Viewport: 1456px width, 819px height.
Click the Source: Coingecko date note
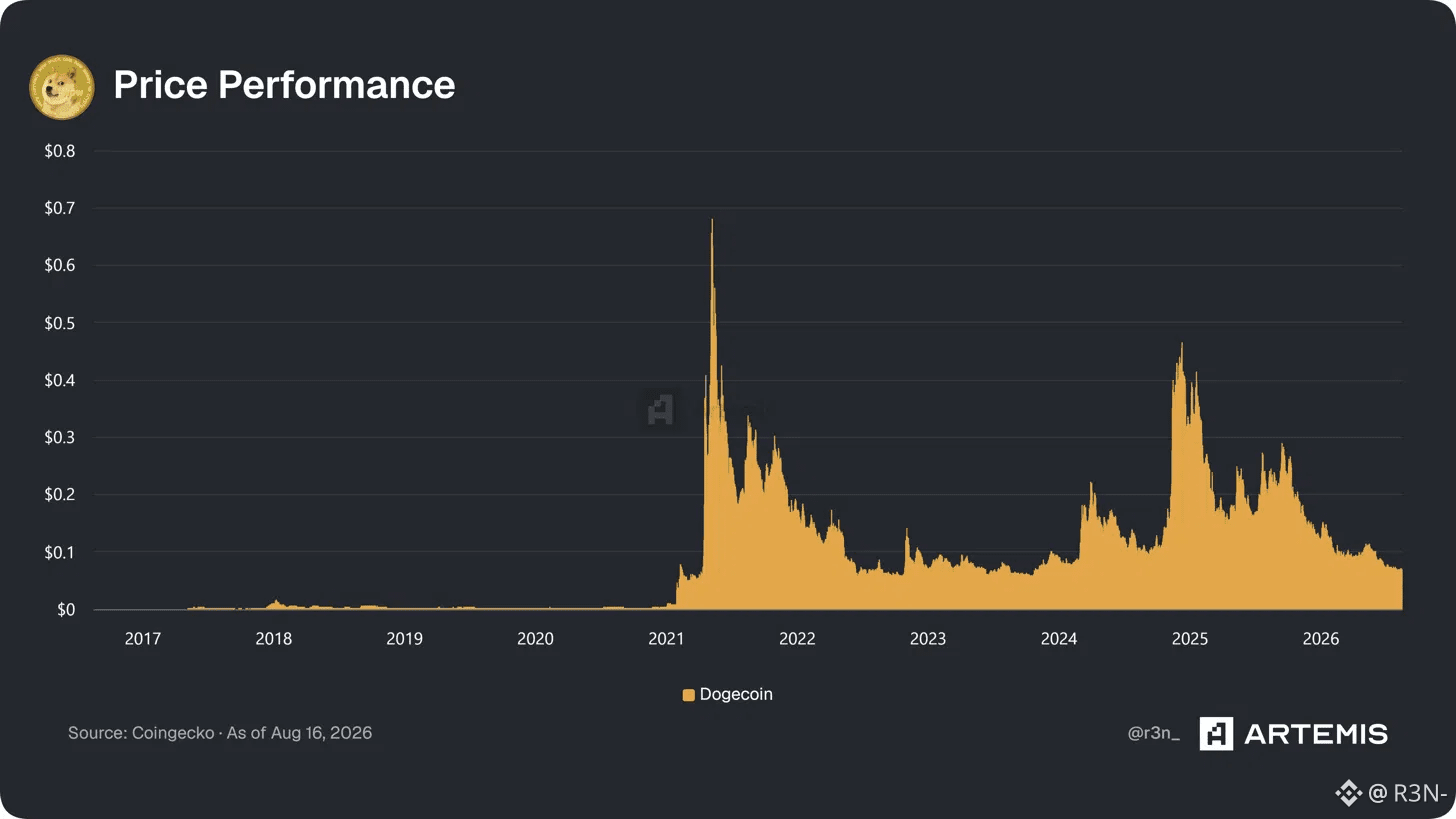(220, 734)
